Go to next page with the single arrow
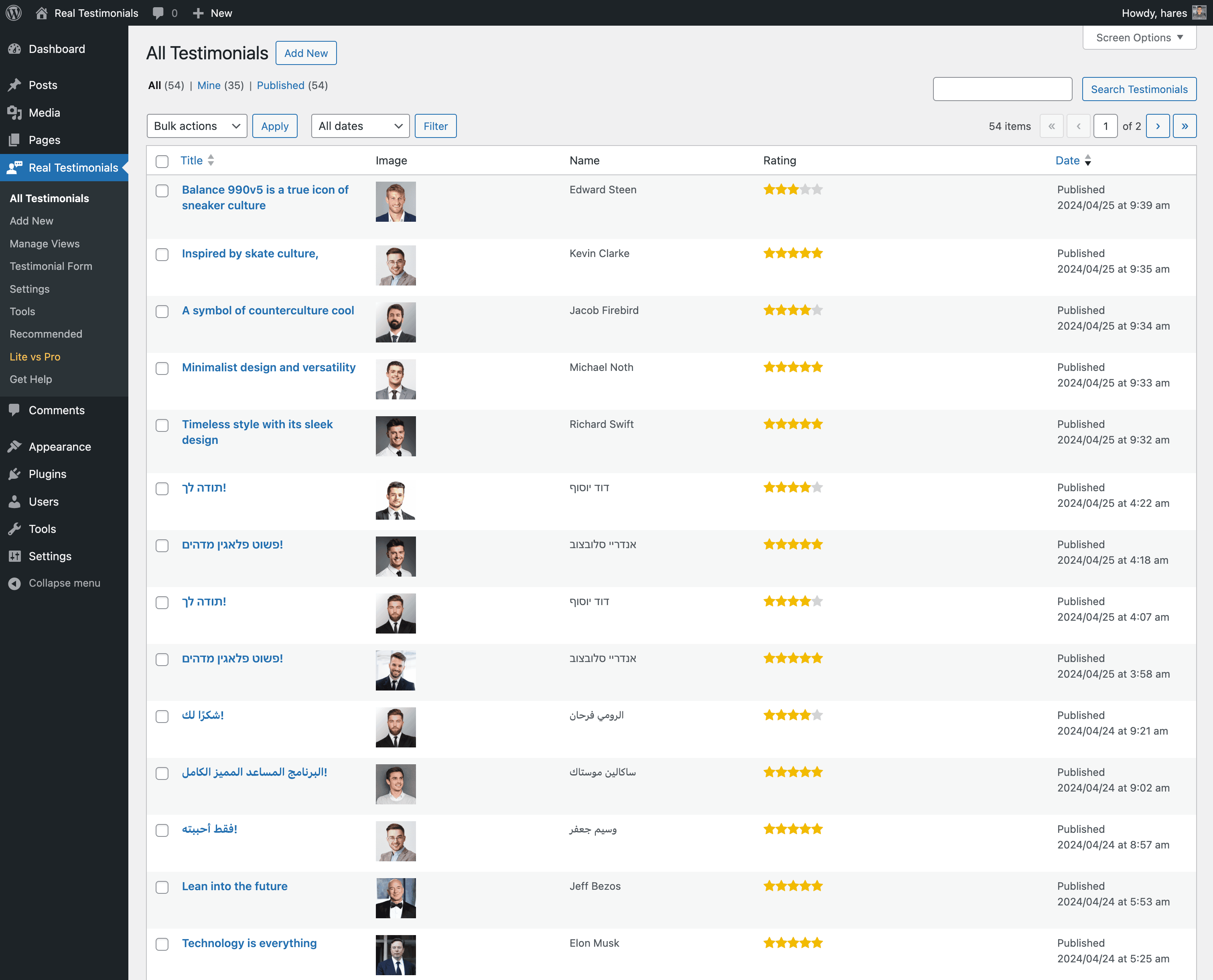Viewport: 1213px width, 980px height. [1158, 126]
